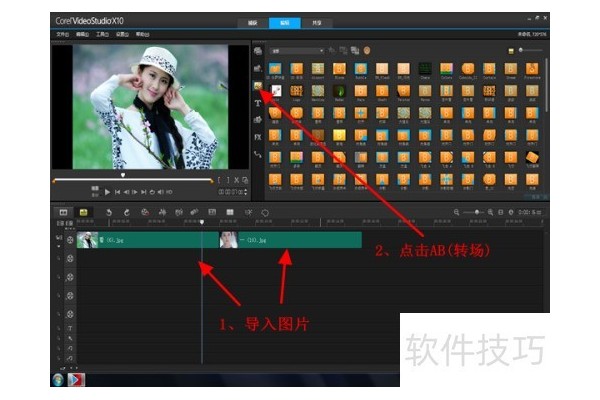Open the Motion Tracking tool
600x400 pixels.
pyautogui.click(x=194, y=212)
